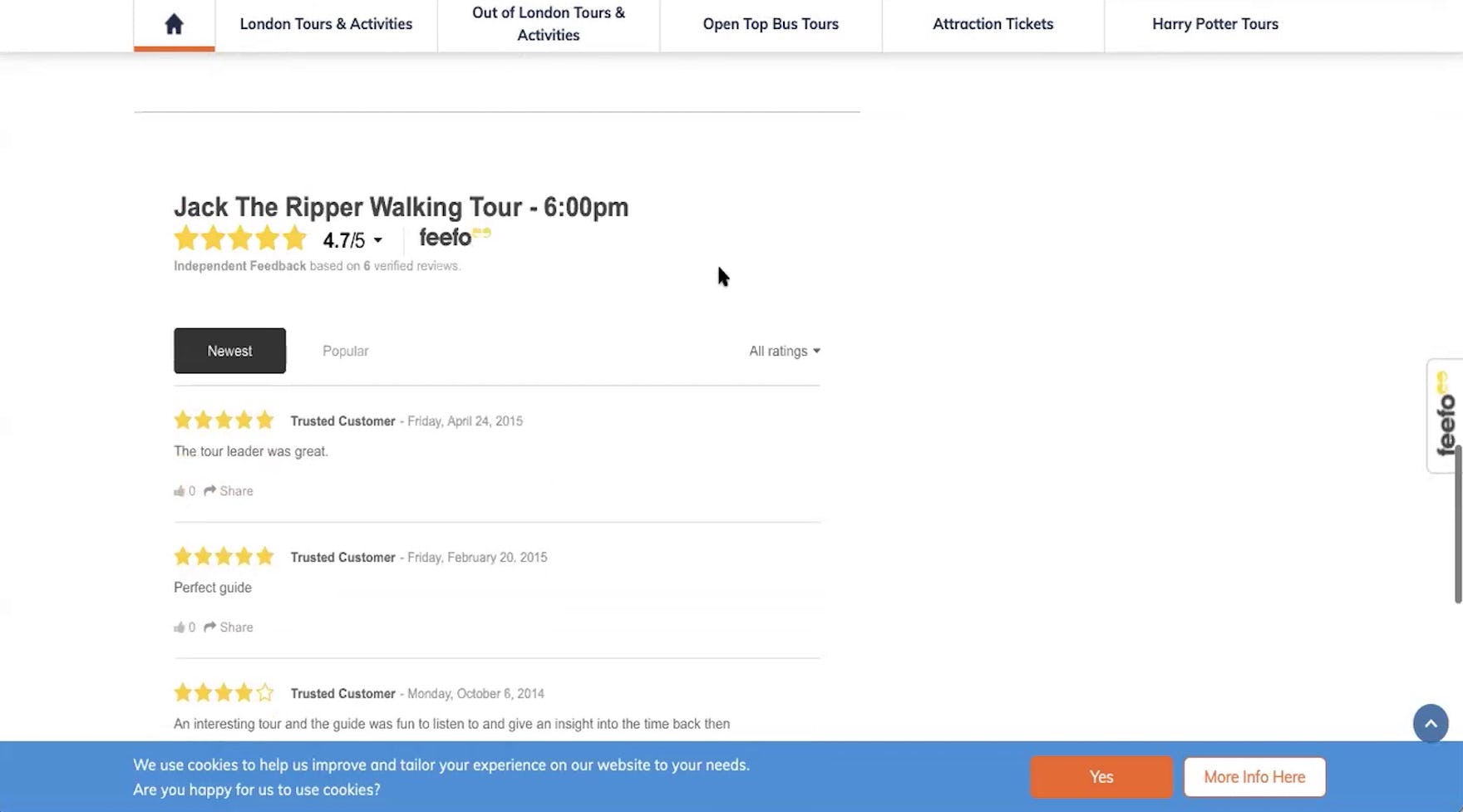Go to Open Top Bus Tours
This screenshot has height=812, width=1463.
[771, 24]
